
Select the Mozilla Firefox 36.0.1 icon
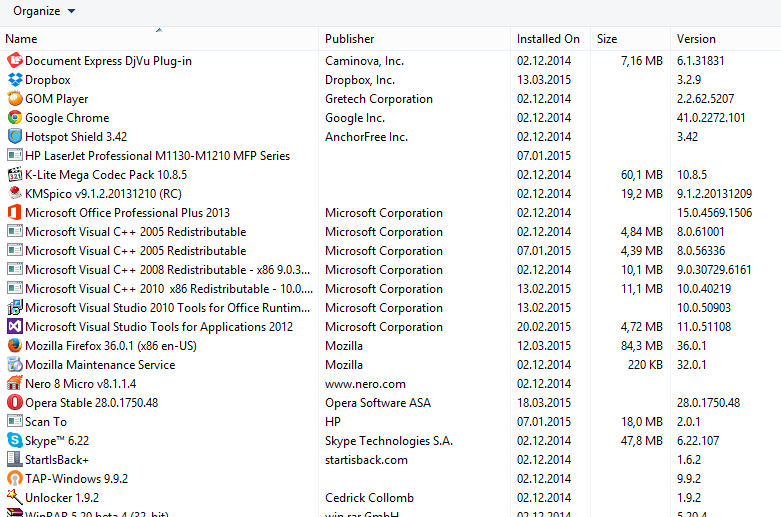pyautogui.click(x=15, y=346)
